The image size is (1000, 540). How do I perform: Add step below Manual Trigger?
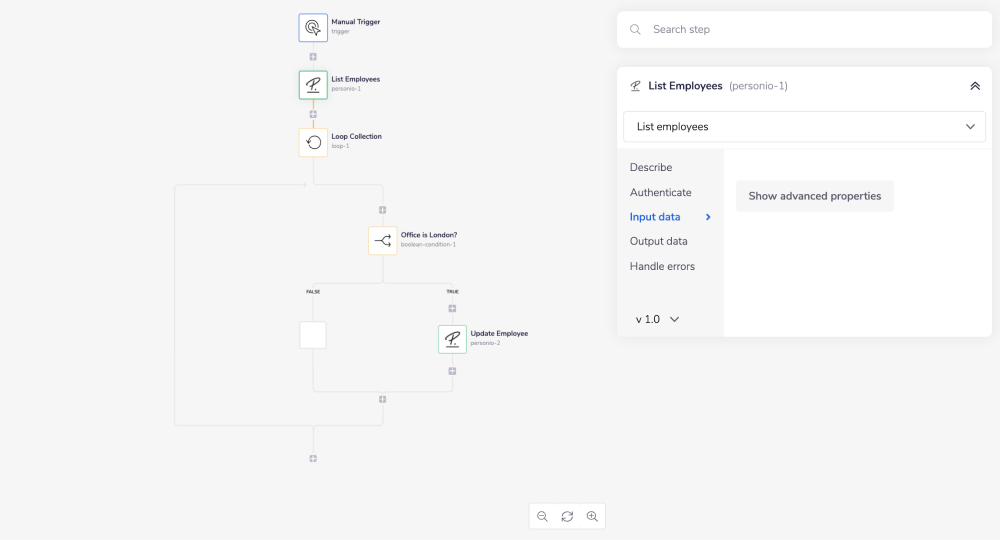pos(313,57)
